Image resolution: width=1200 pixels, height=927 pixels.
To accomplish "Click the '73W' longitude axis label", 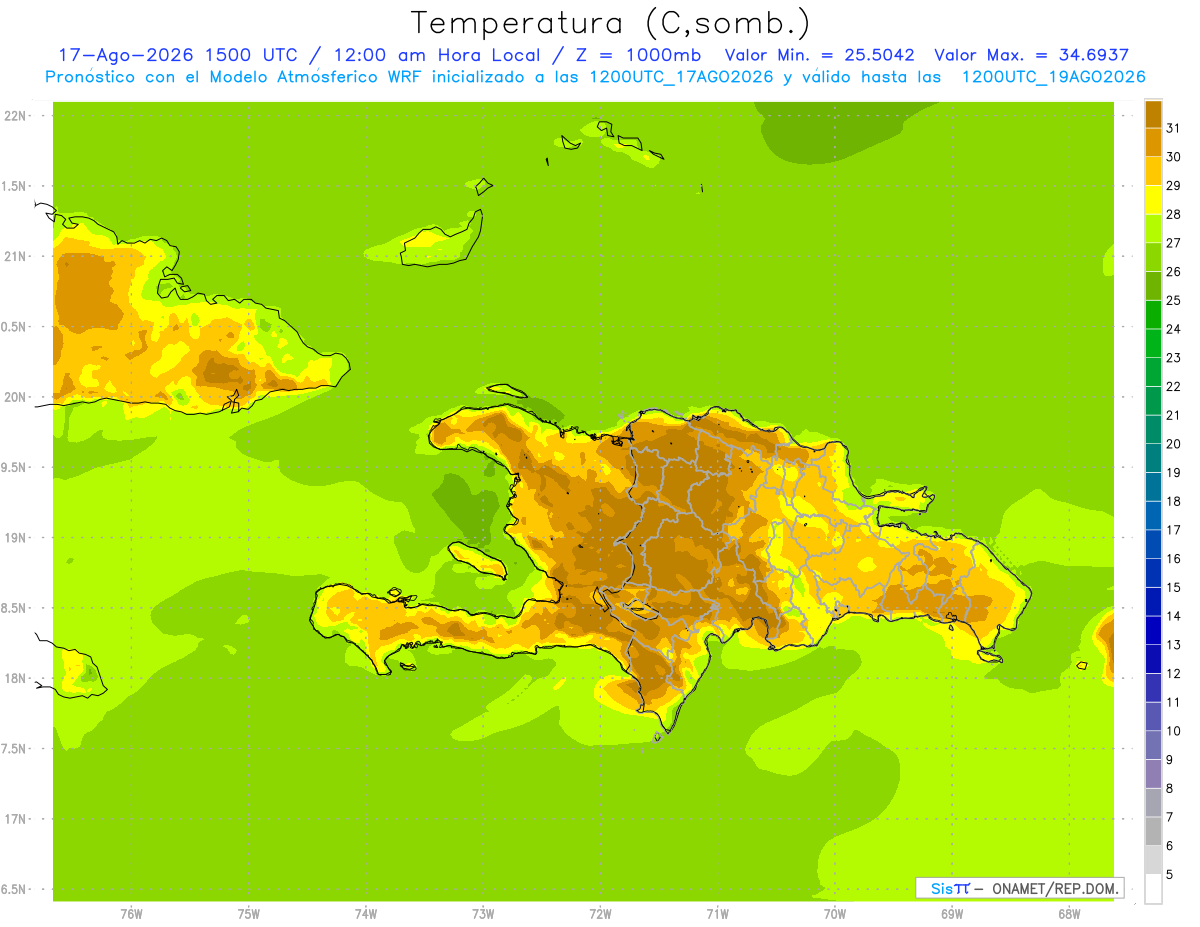I will coord(483,914).
